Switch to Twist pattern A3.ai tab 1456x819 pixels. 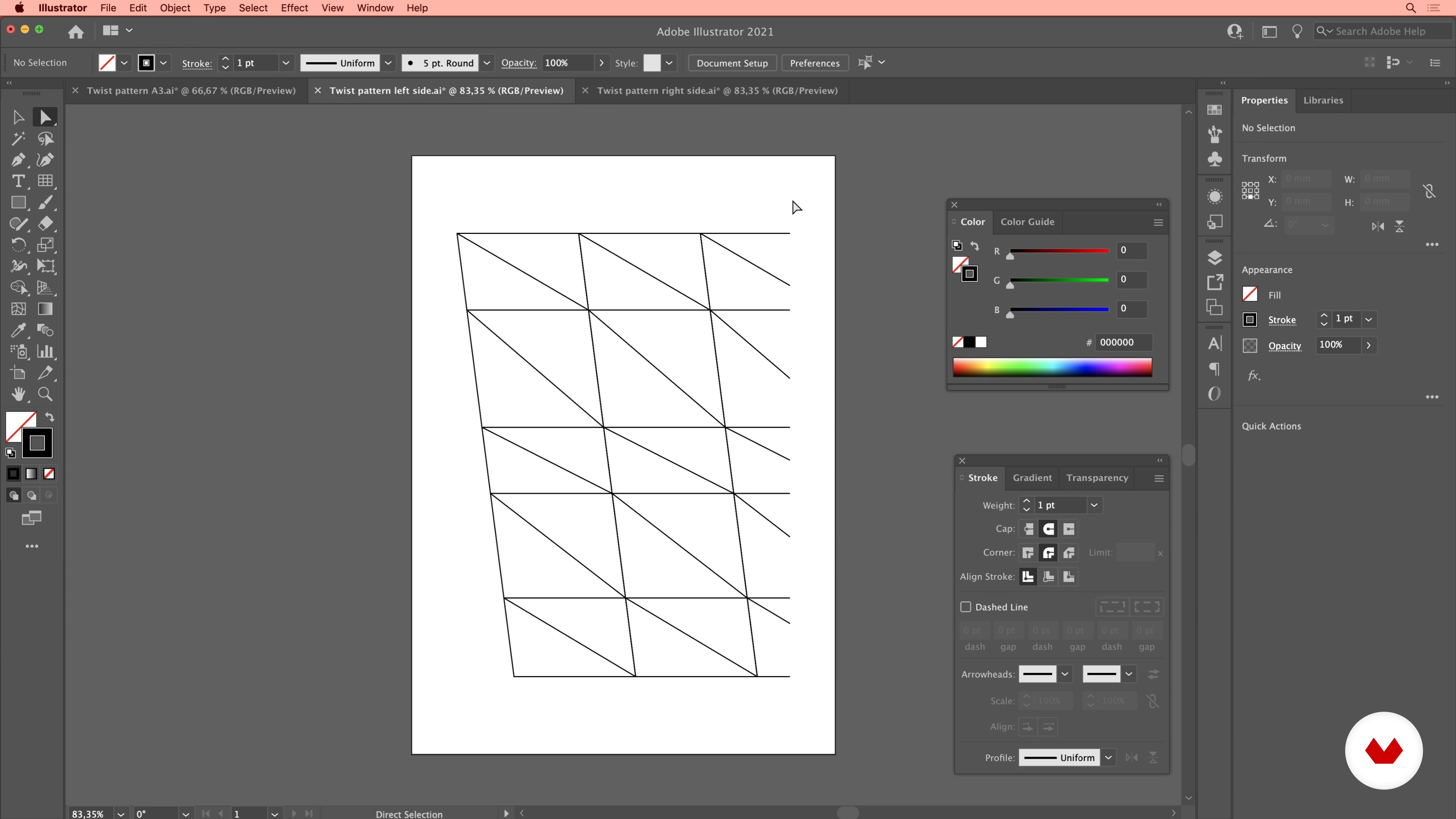click(x=191, y=91)
